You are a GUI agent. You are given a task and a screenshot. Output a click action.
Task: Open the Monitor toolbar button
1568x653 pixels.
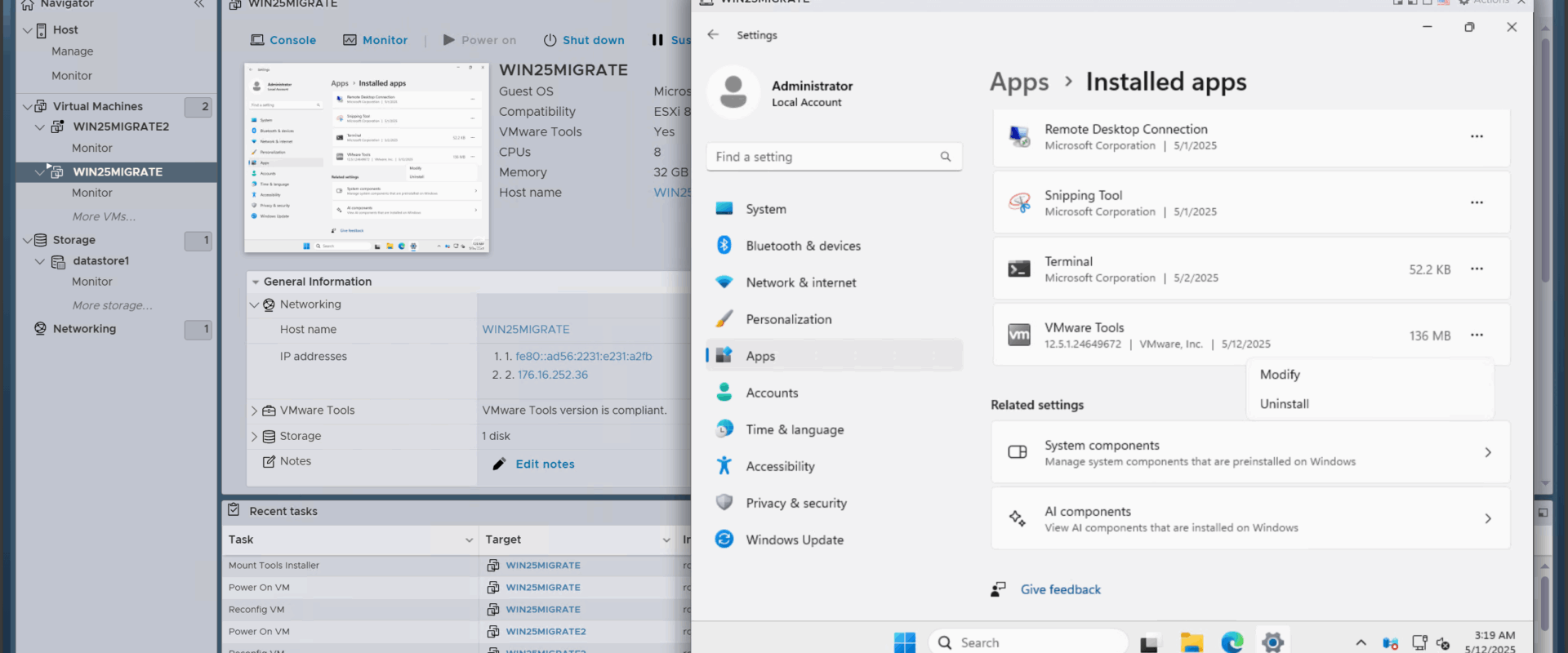375,40
